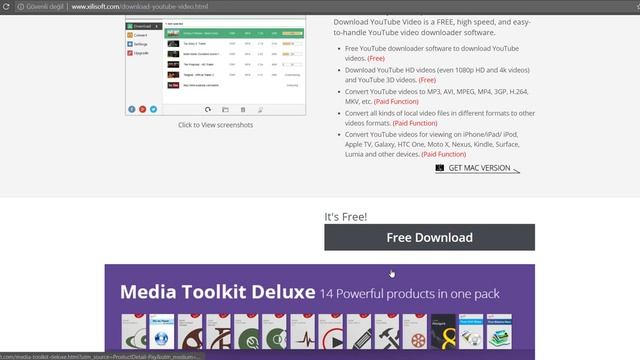The image size is (640, 360).
Task: Click '(Free)' after 'YouTube 3D videos'
Action: (x=427, y=80)
